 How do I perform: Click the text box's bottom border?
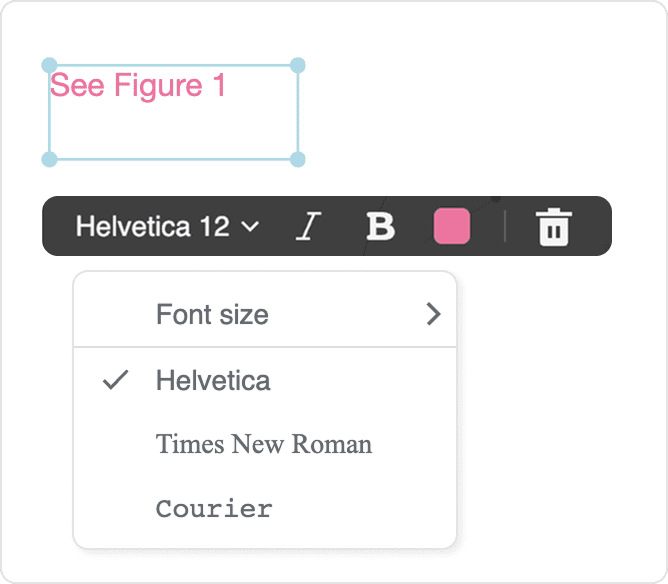(x=172, y=159)
